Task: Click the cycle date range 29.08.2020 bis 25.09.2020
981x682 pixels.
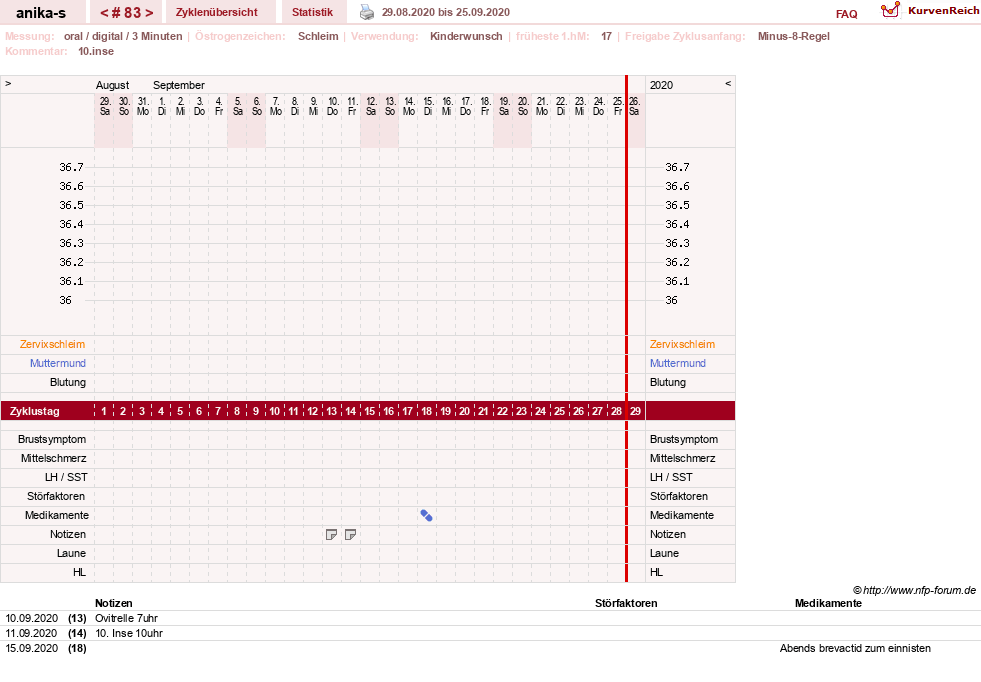Action: (445, 12)
